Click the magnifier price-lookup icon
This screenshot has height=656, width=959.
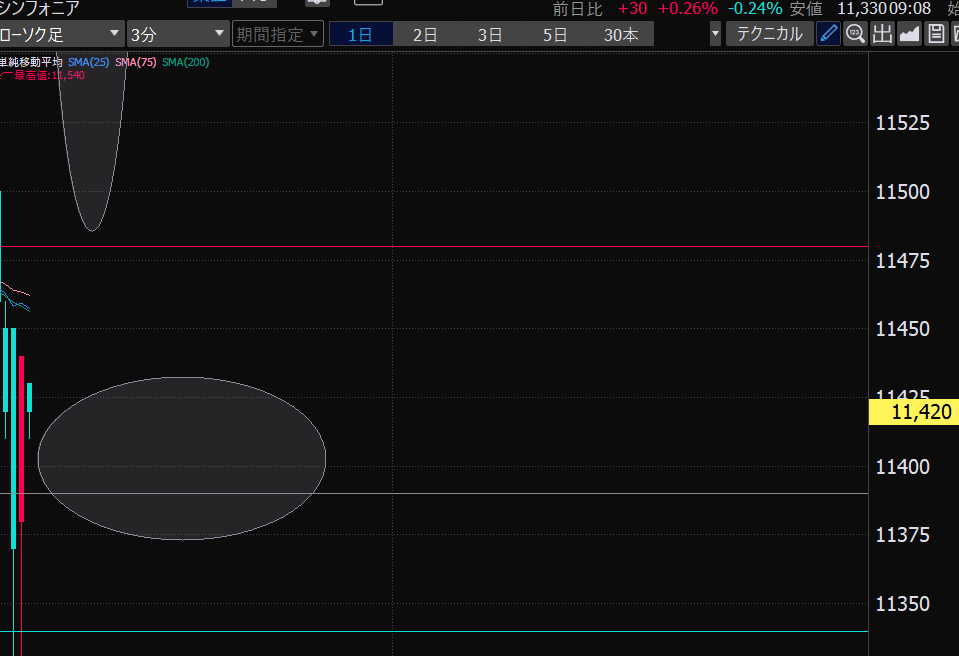pos(855,34)
